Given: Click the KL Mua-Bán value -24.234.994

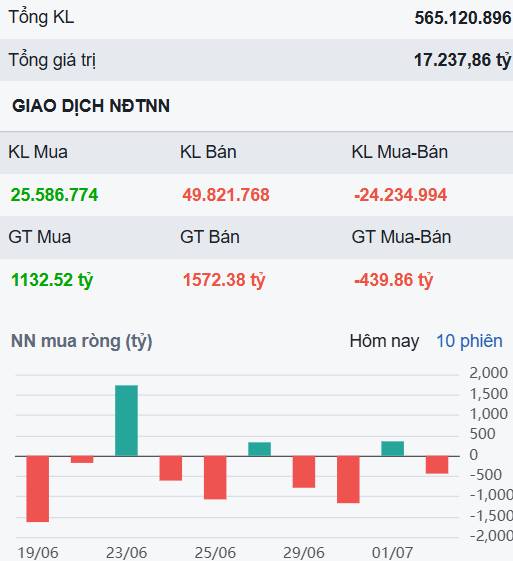Looking at the screenshot, I should click(400, 195).
